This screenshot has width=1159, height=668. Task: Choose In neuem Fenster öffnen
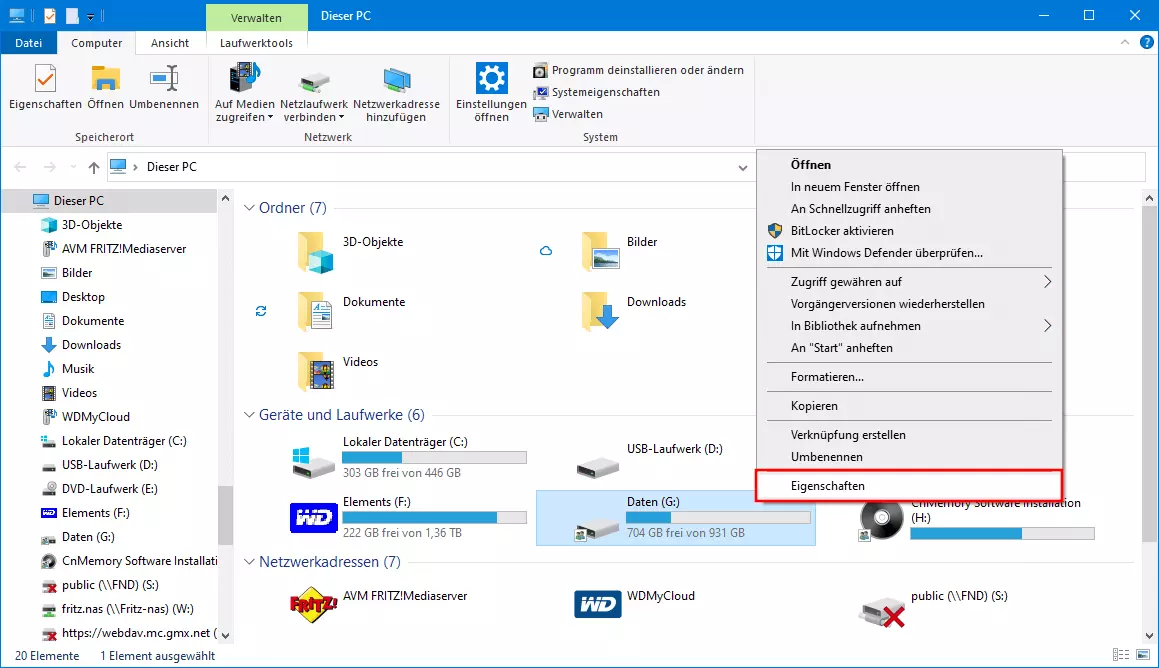pyautogui.click(x=909, y=187)
